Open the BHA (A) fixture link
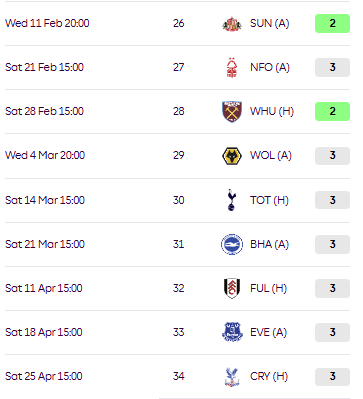Viewport: 363px width, 399px height. 269,244
